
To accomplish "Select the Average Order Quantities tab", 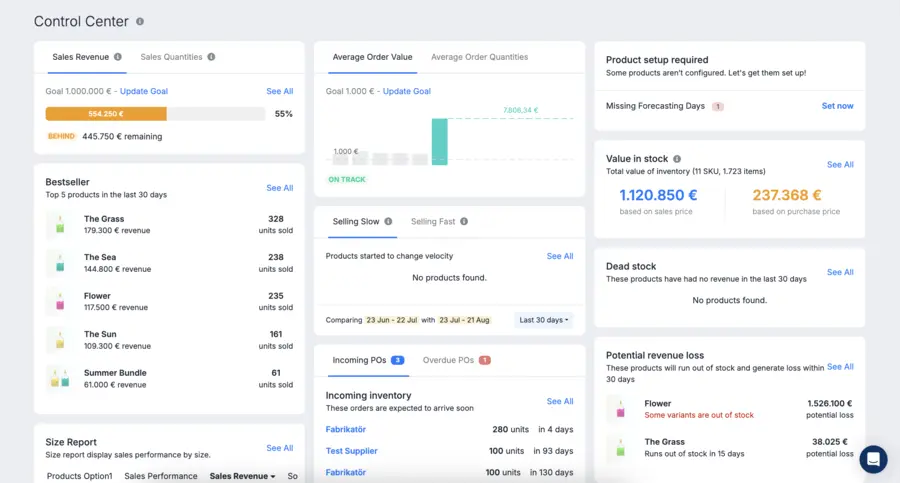I will tap(479, 57).
